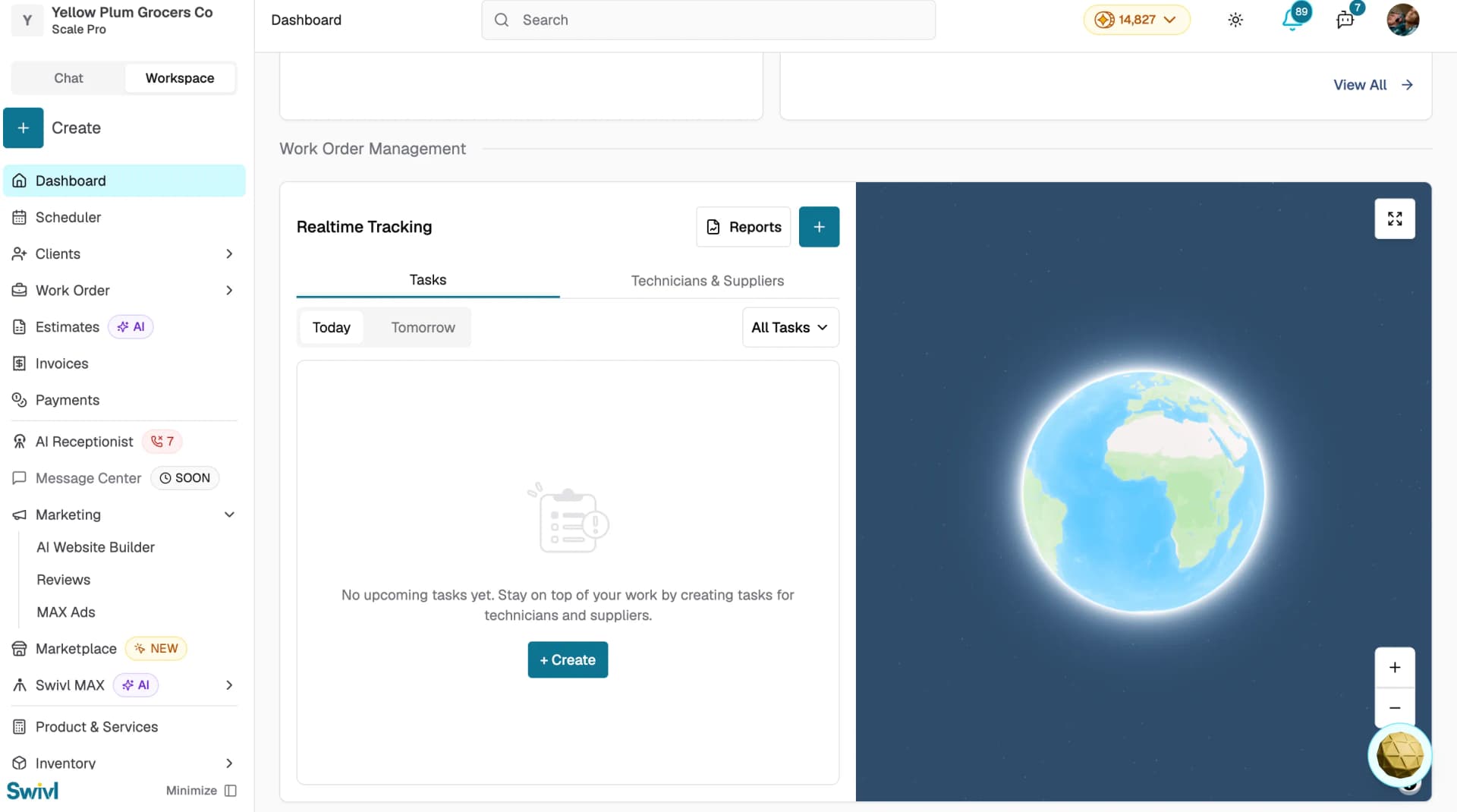The image size is (1457, 812).
Task: Switch to Workspace mode
Action: (x=180, y=78)
